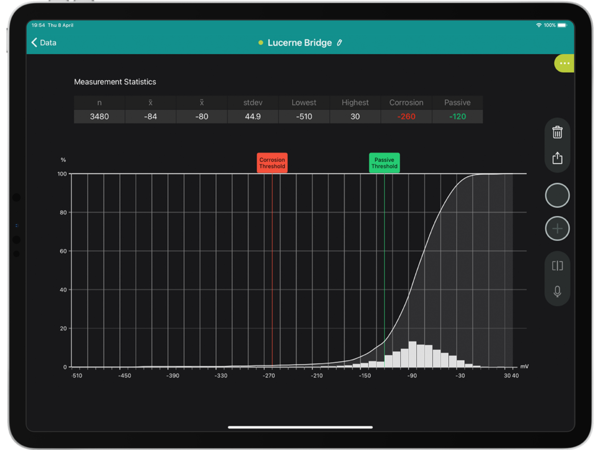The image size is (600, 450).
Task: Tap the battery indicator in status bar
Action: (563, 24)
